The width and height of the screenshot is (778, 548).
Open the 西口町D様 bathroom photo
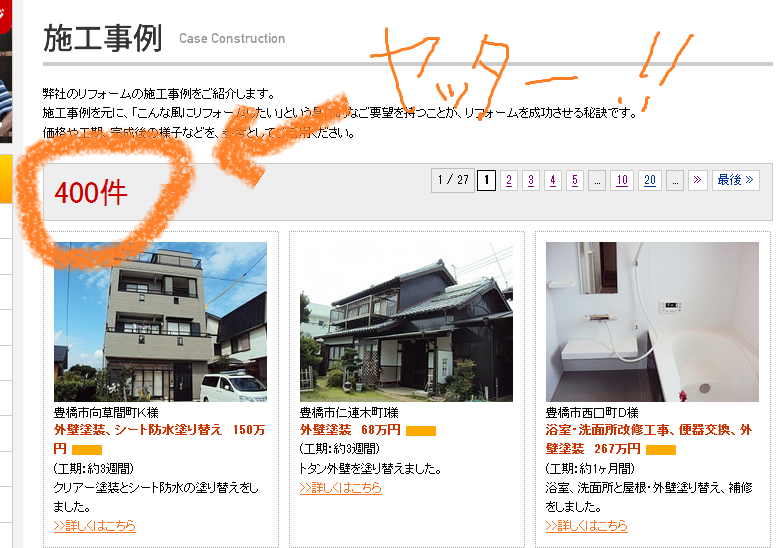[x=652, y=322]
